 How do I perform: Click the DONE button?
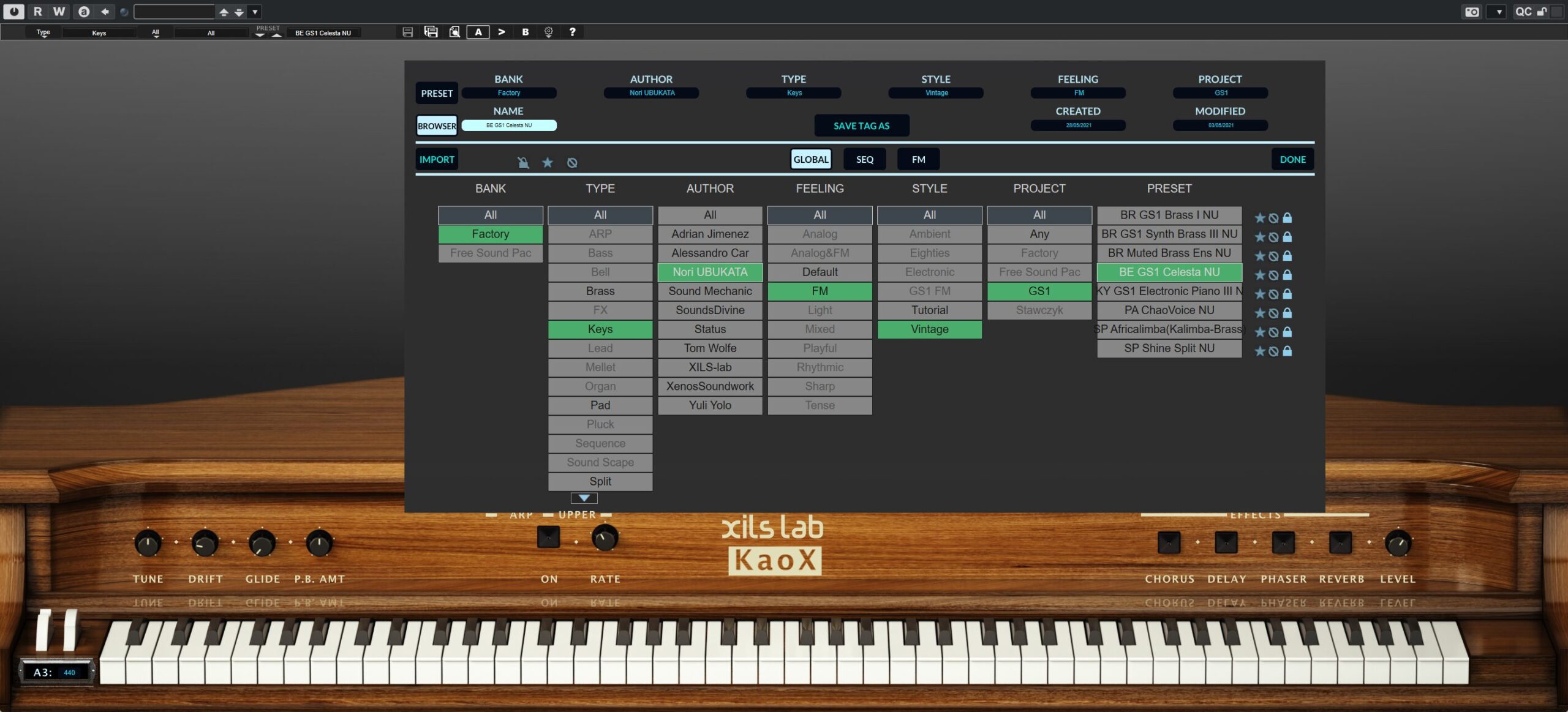[x=1292, y=160]
